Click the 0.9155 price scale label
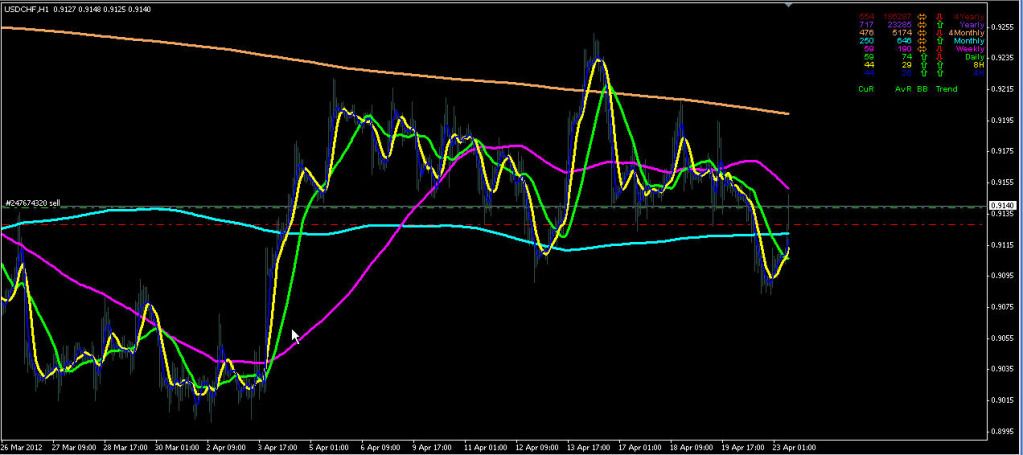This screenshot has width=1023, height=455. (1002, 183)
